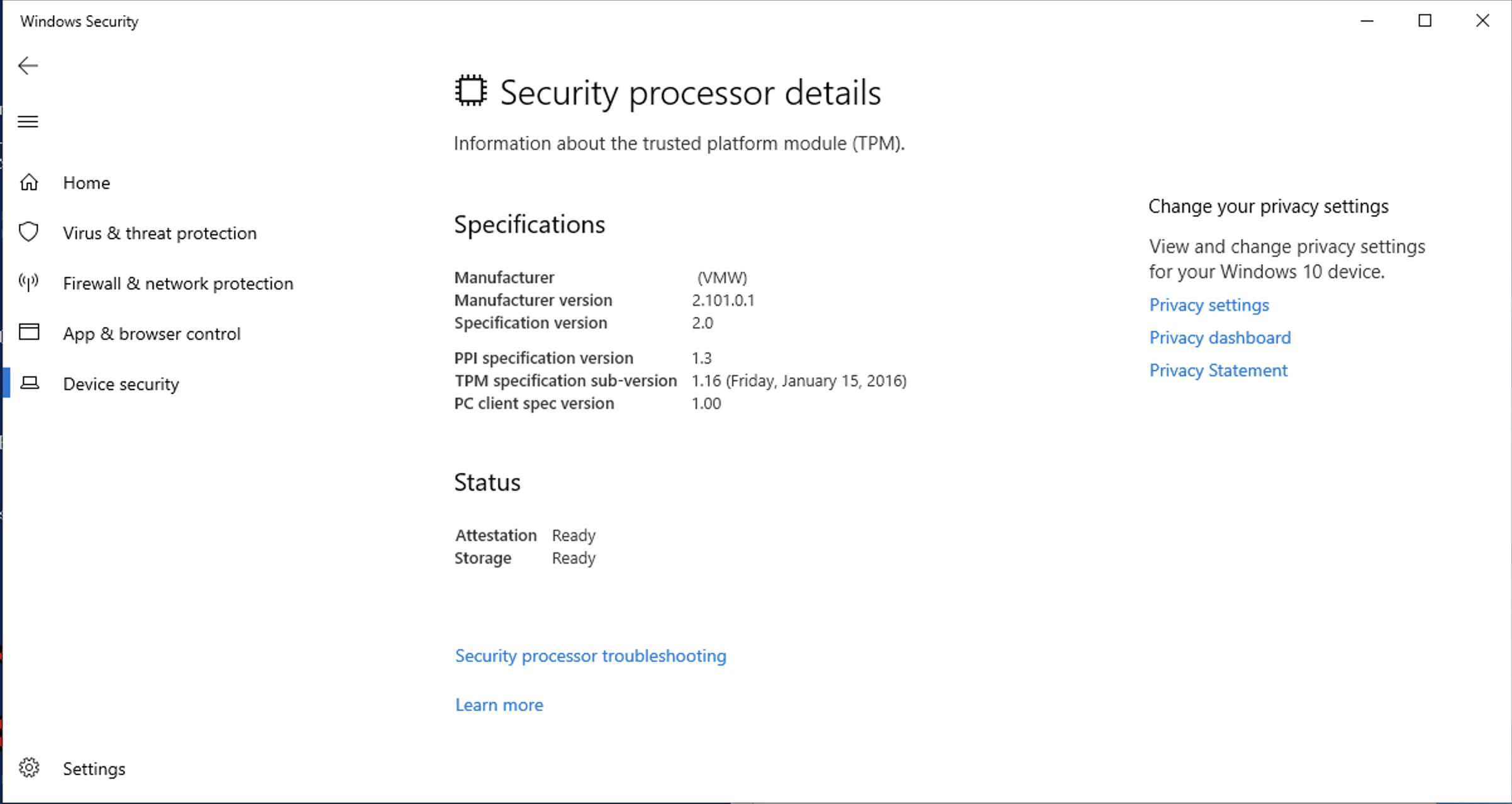
Task: Follow the Learn more link
Action: coord(499,705)
